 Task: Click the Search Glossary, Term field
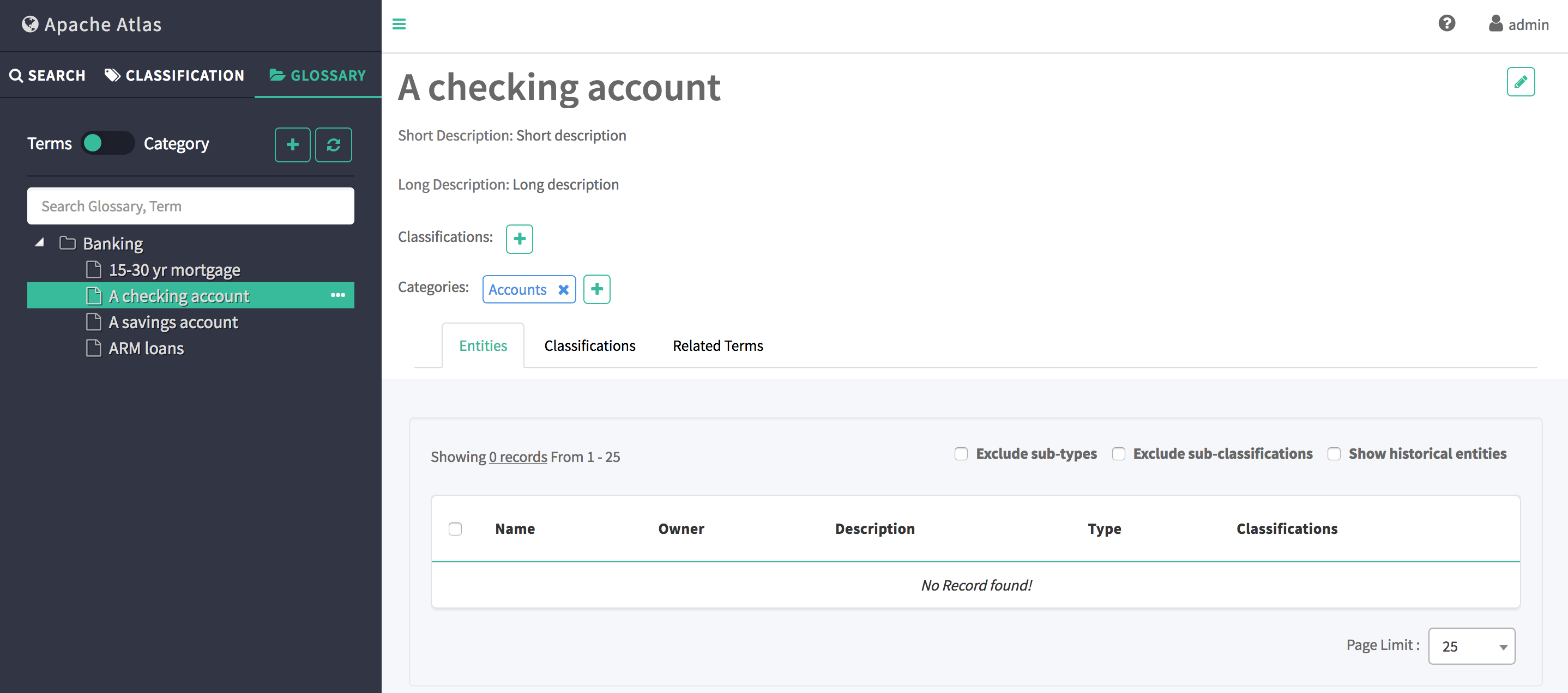click(190, 206)
